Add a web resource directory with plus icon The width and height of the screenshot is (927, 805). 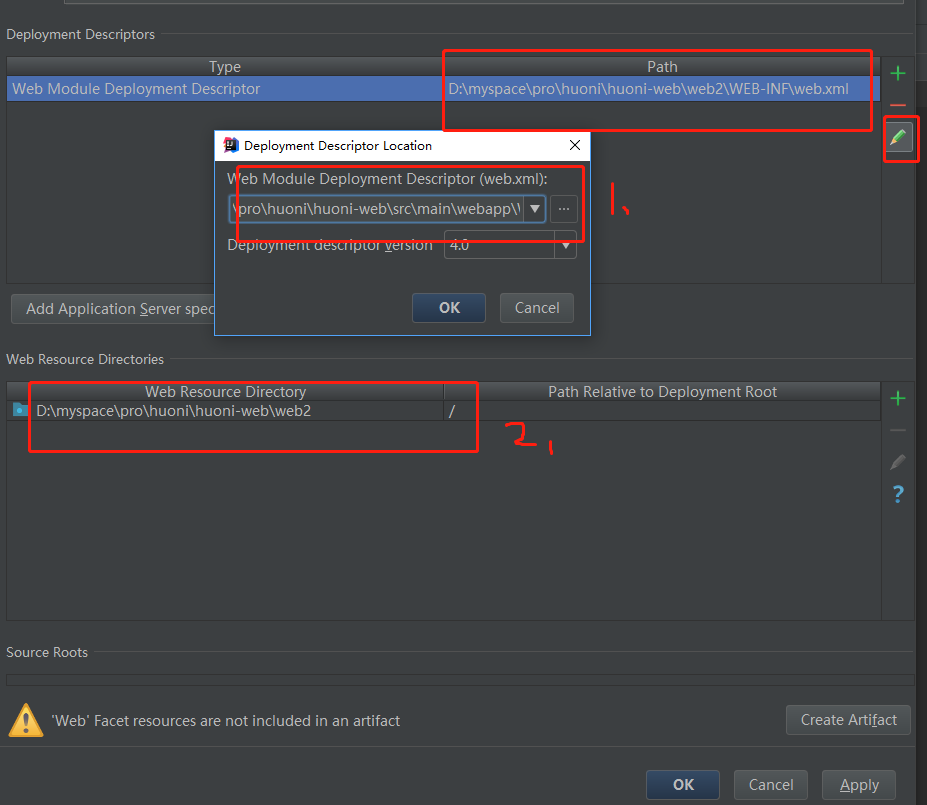click(x=897, y=398)
